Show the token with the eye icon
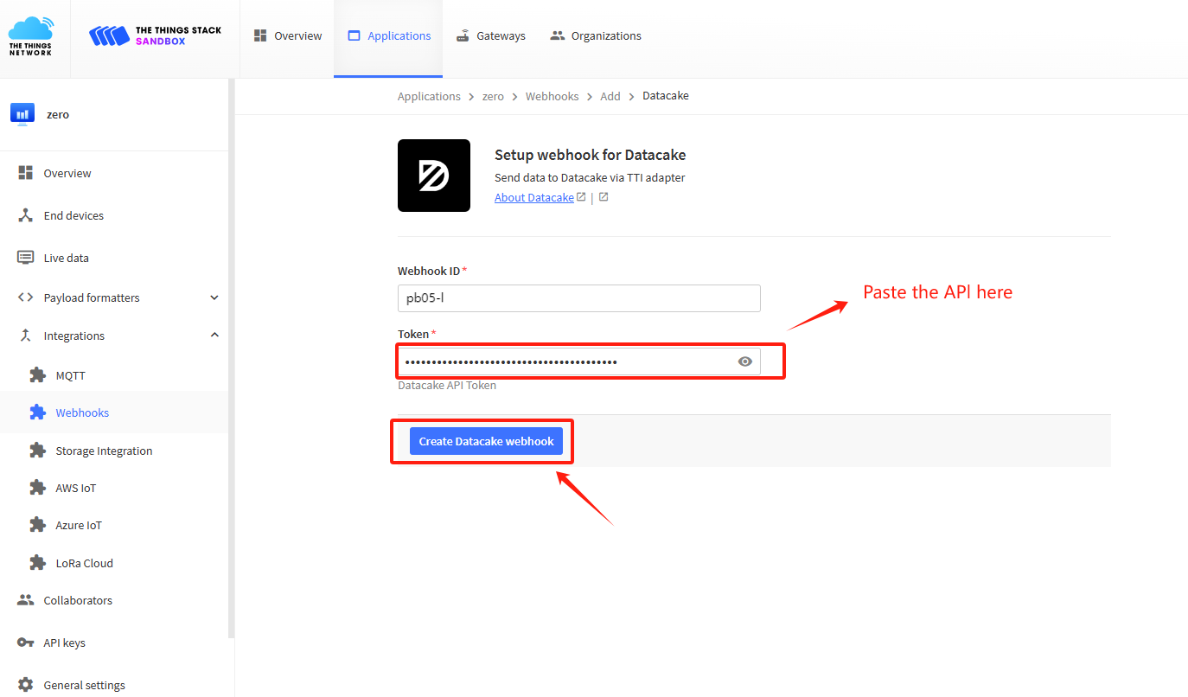 pyautogui.click(x=745, y=361)
